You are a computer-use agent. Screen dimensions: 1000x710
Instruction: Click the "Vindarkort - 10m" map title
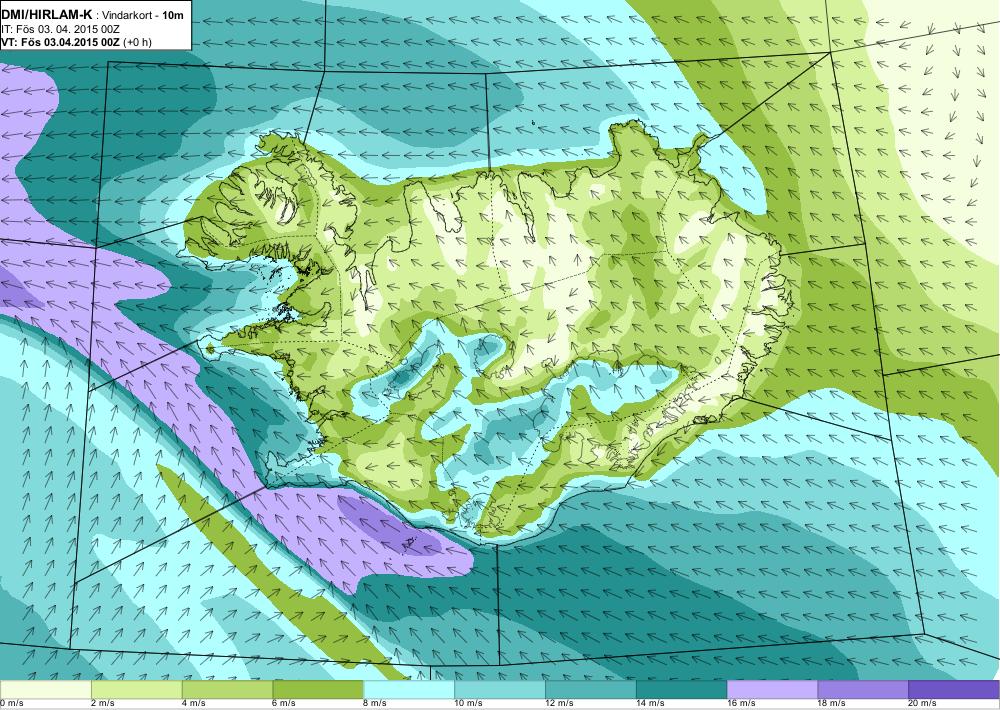click(x=142, y=14)
